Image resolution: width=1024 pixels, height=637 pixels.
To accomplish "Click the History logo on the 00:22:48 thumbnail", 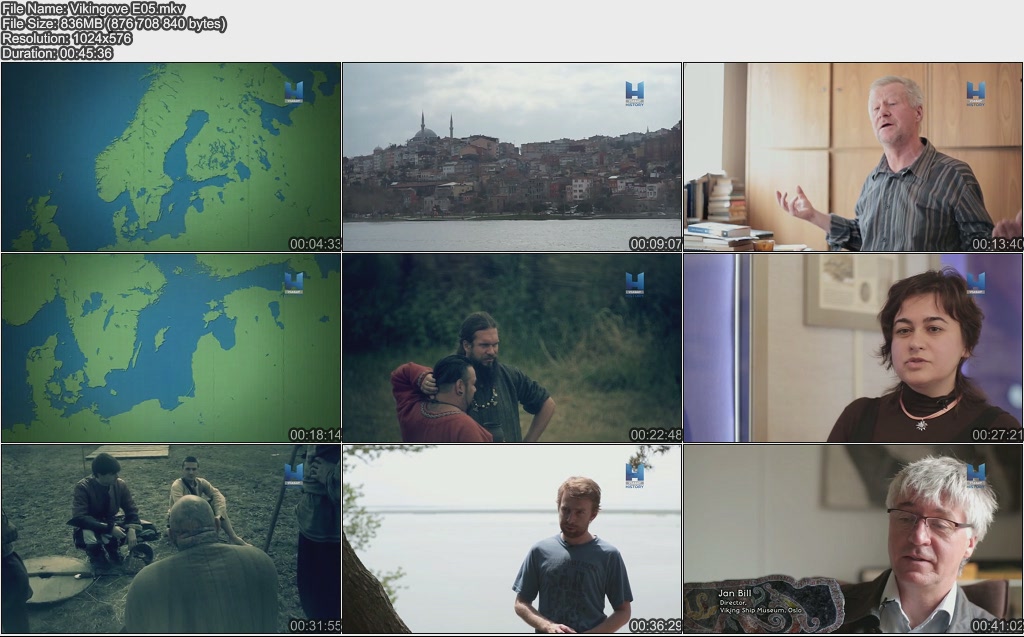I will [634, 283].
